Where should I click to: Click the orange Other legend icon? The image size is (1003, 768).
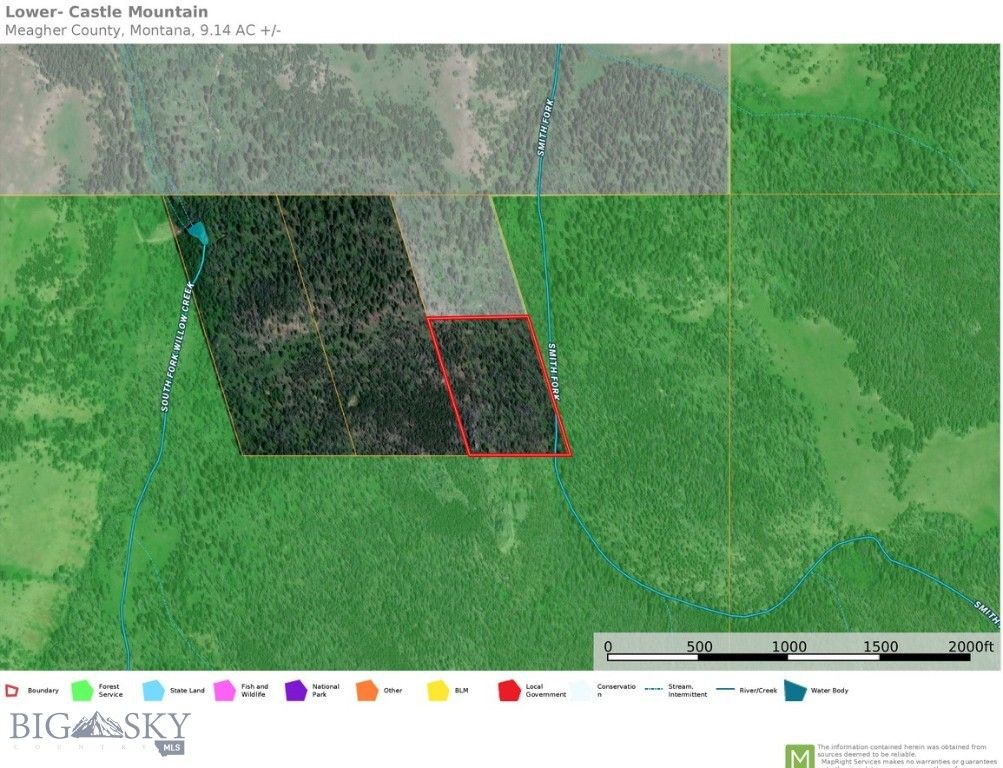pos(366,690)
